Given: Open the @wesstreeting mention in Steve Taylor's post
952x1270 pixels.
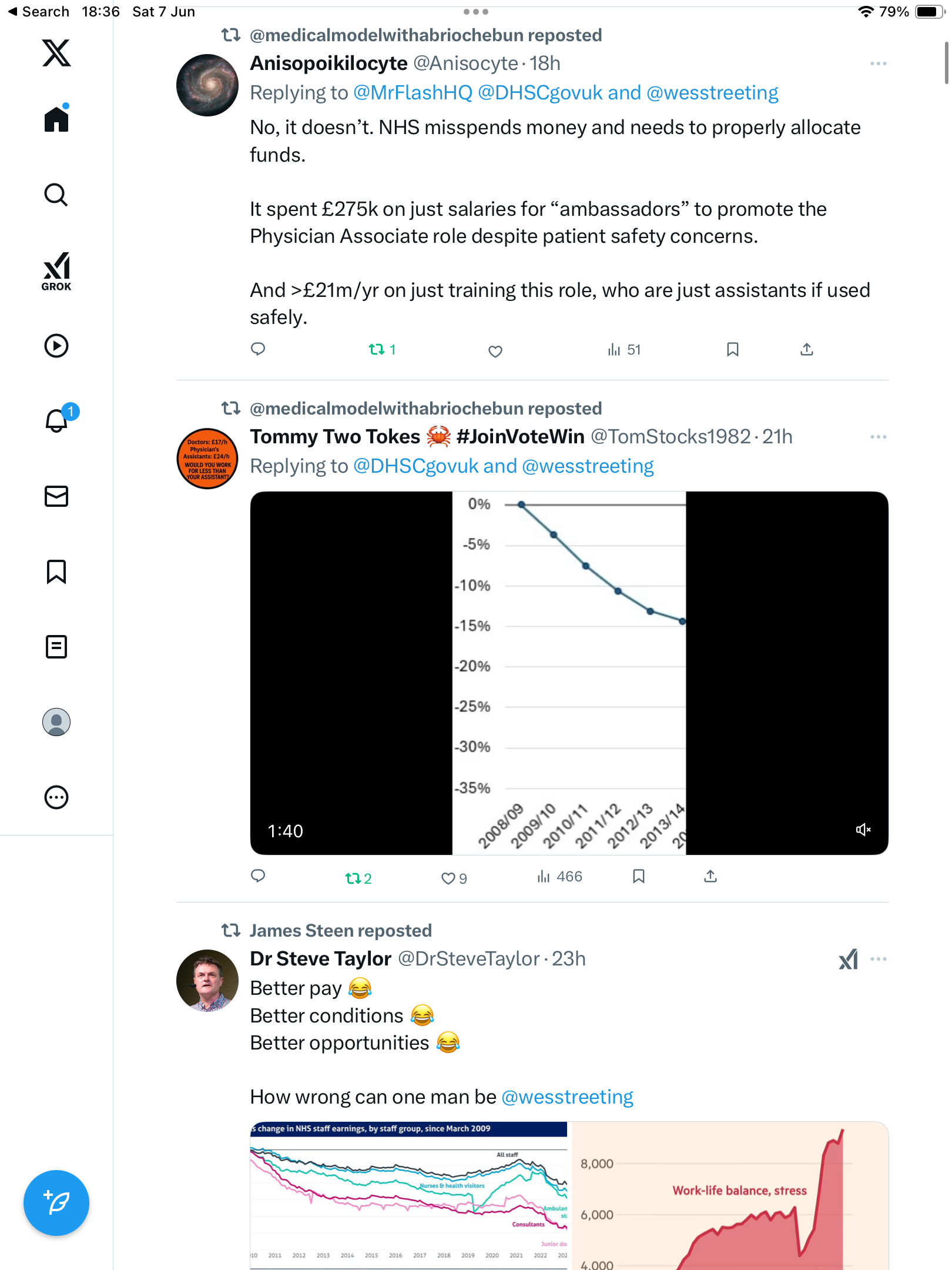Looking at the screenshot, I should (x=567, y=1097).
